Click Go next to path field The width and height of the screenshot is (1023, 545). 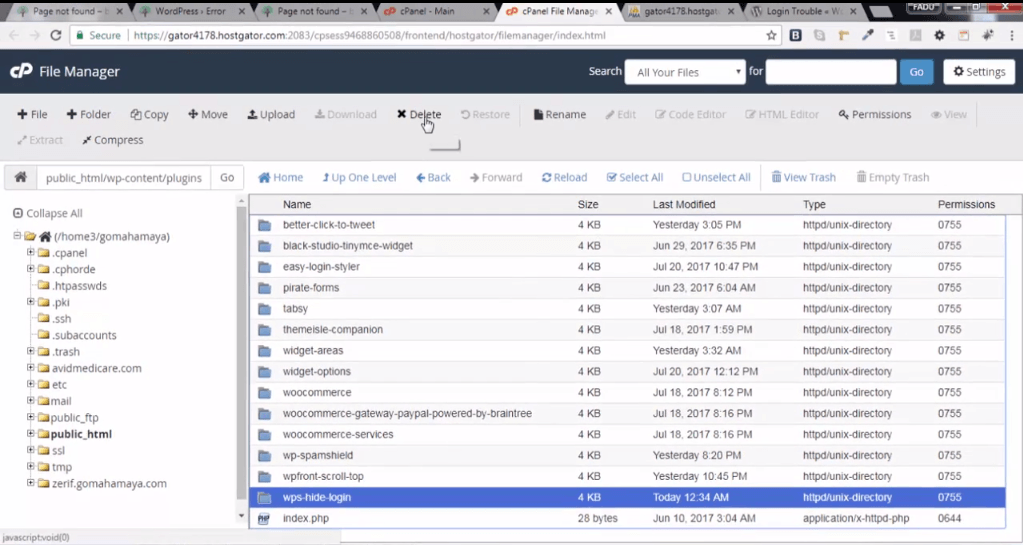coord(227,178)
